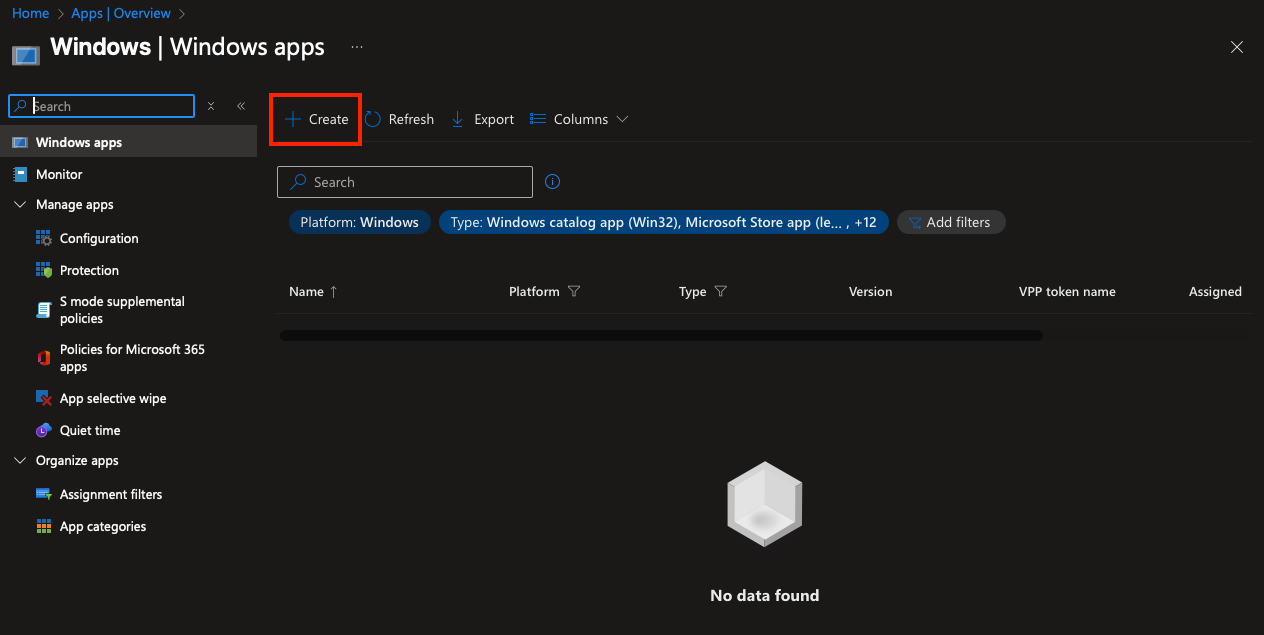The width and height of the screenshot is (1264, 635).
Task: Click the Refresh label in toolbar
Action: point(411,119)
